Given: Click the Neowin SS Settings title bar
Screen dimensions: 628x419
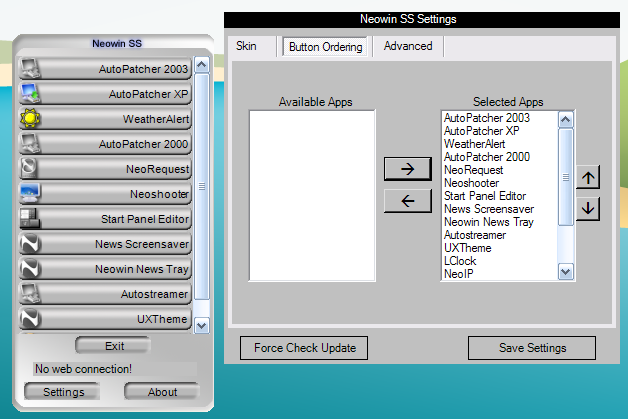Looking at the screenshot, I should pos(422,20).
